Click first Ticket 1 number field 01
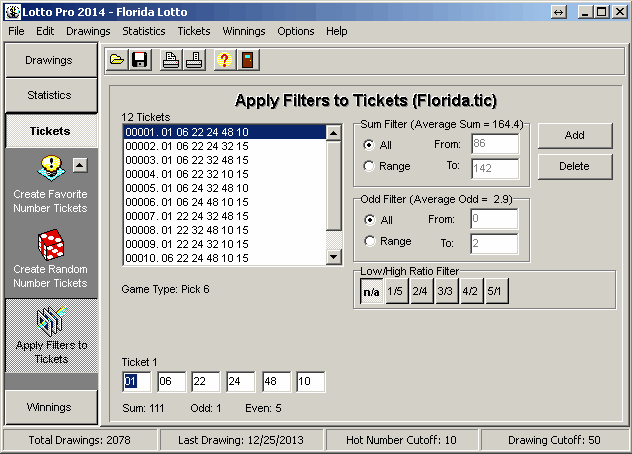This screenshot has height=454, width=632. (137, 381)
